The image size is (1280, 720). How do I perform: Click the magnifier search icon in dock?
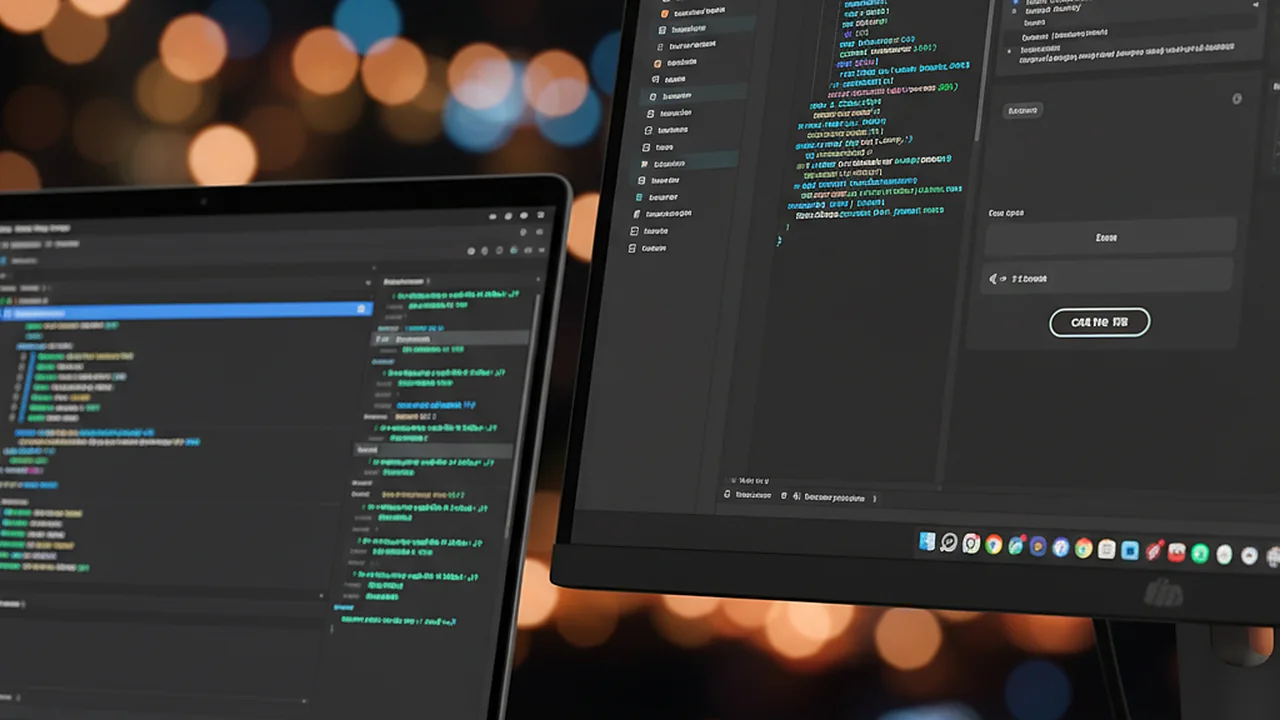[x=949, y=543]
